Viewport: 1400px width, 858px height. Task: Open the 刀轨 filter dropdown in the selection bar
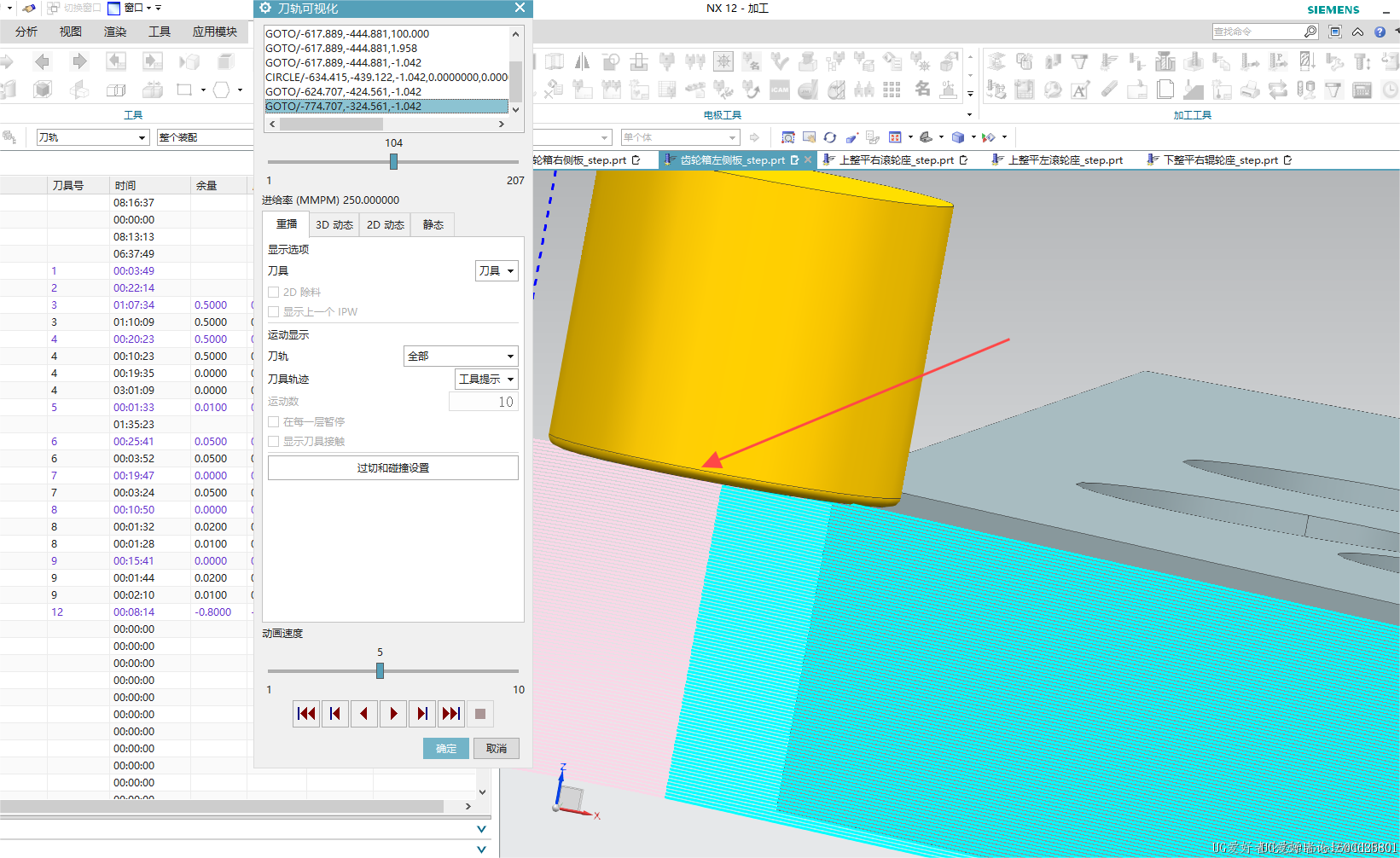click(93, 137)
